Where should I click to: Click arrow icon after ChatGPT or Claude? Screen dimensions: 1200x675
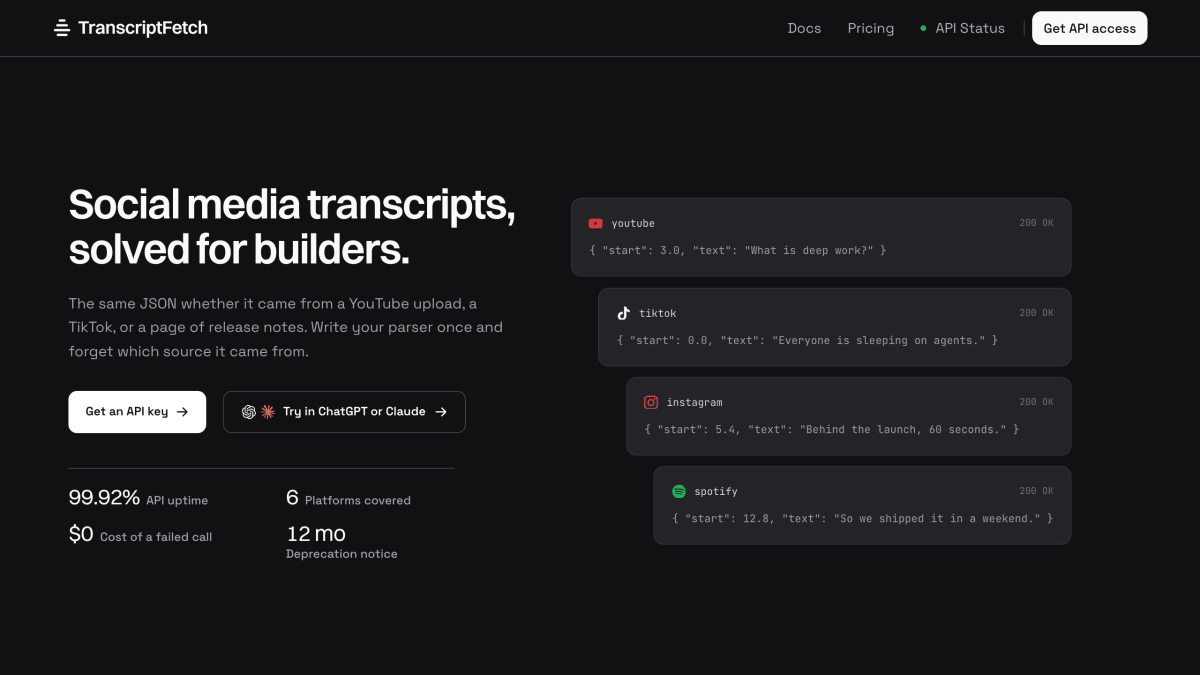click(x=441, y=412)
